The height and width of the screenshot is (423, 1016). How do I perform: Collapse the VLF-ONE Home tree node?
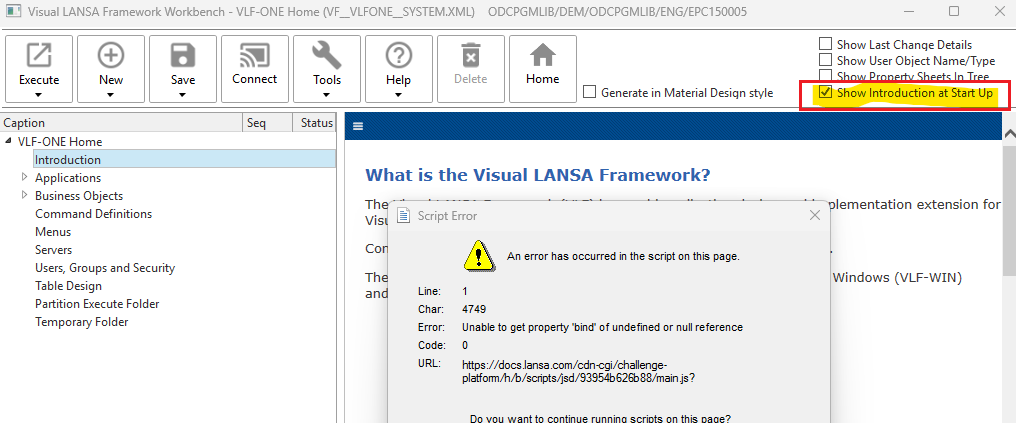tap(9, 142)
